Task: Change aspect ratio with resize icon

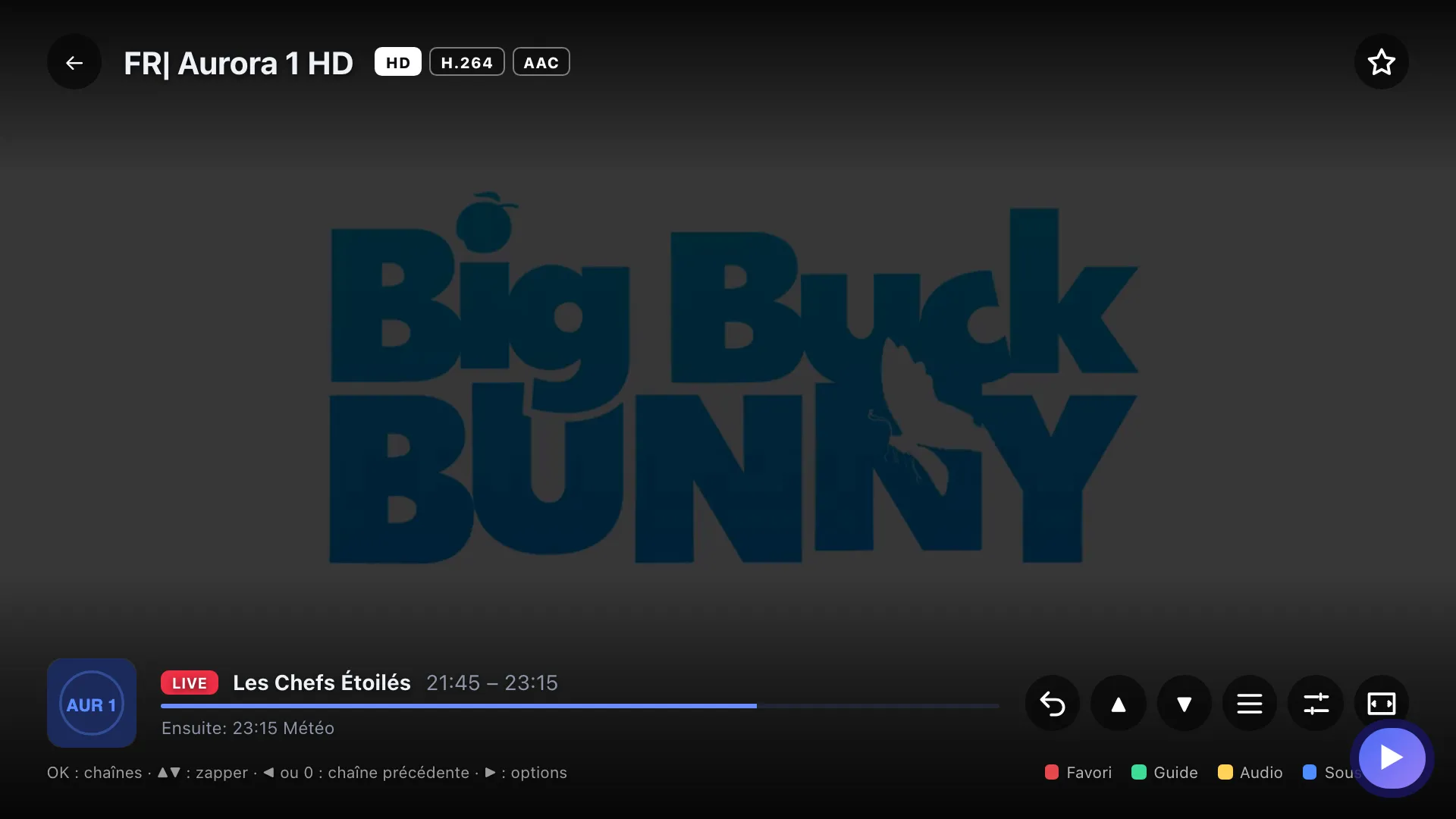Action: pos(1381,704)
